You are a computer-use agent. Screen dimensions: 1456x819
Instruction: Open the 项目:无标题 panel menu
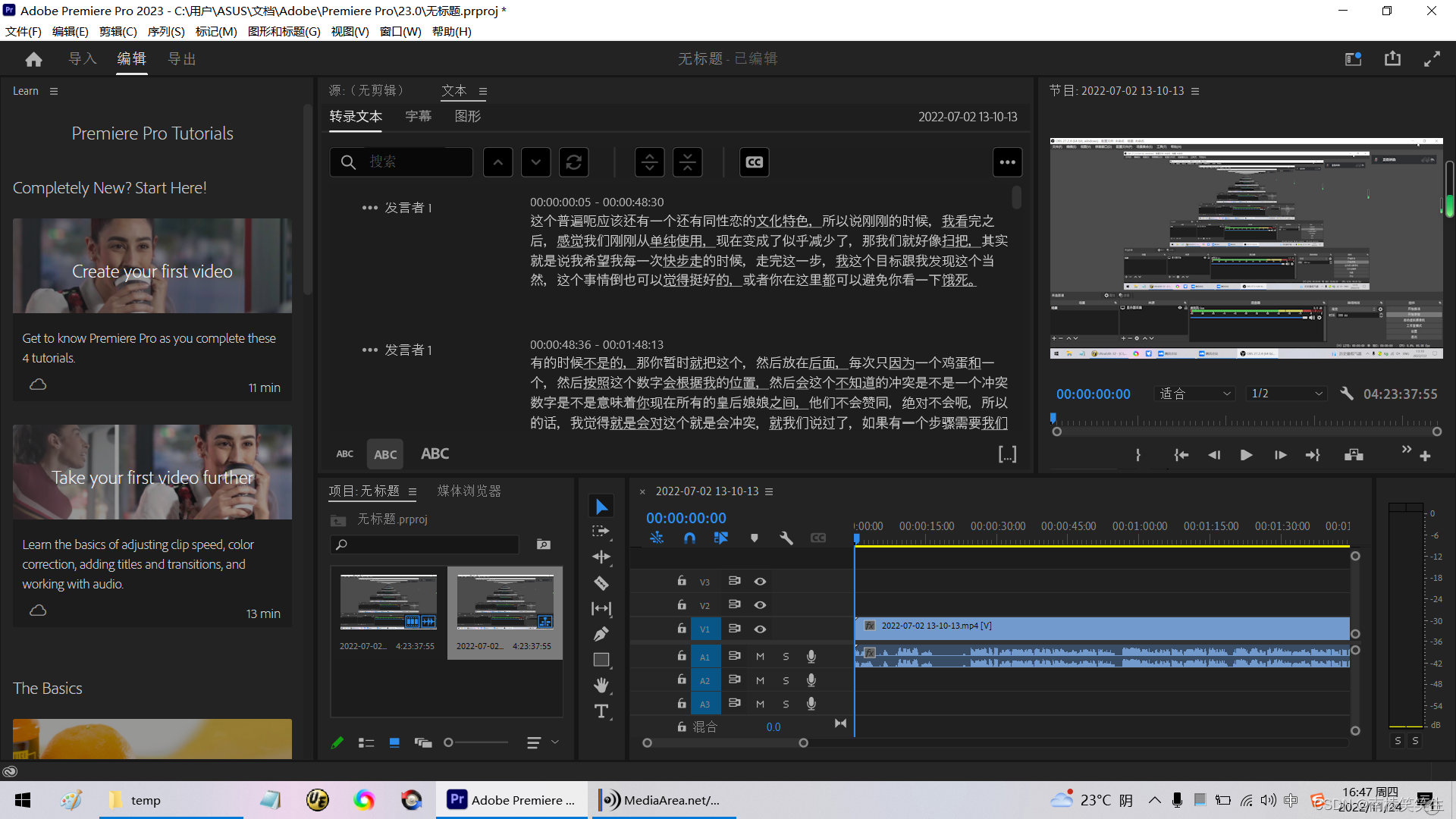413,491
